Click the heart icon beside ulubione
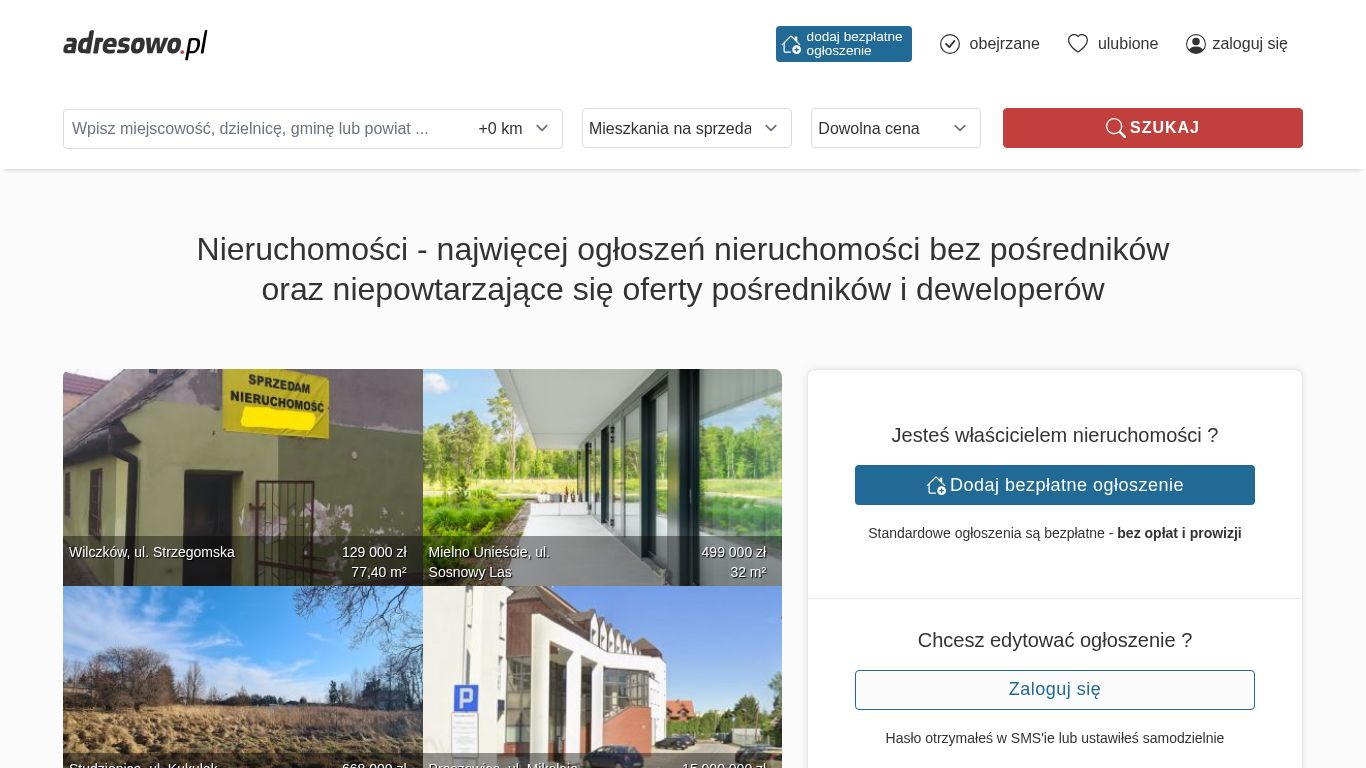Image resolution: width=1366 pixels, height=768 pixels. tap(1077, 44)
